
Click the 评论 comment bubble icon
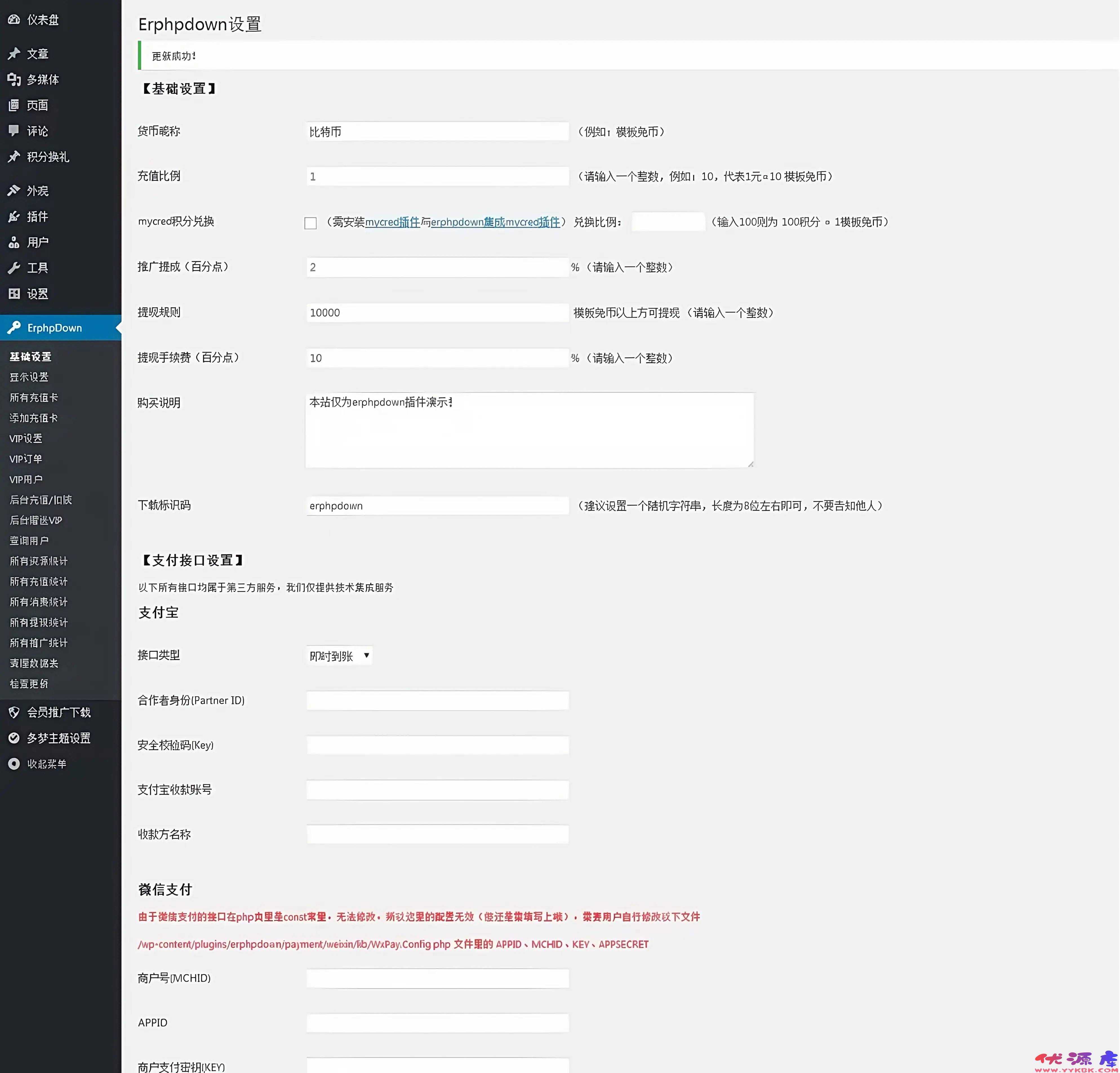pos(14,130)
